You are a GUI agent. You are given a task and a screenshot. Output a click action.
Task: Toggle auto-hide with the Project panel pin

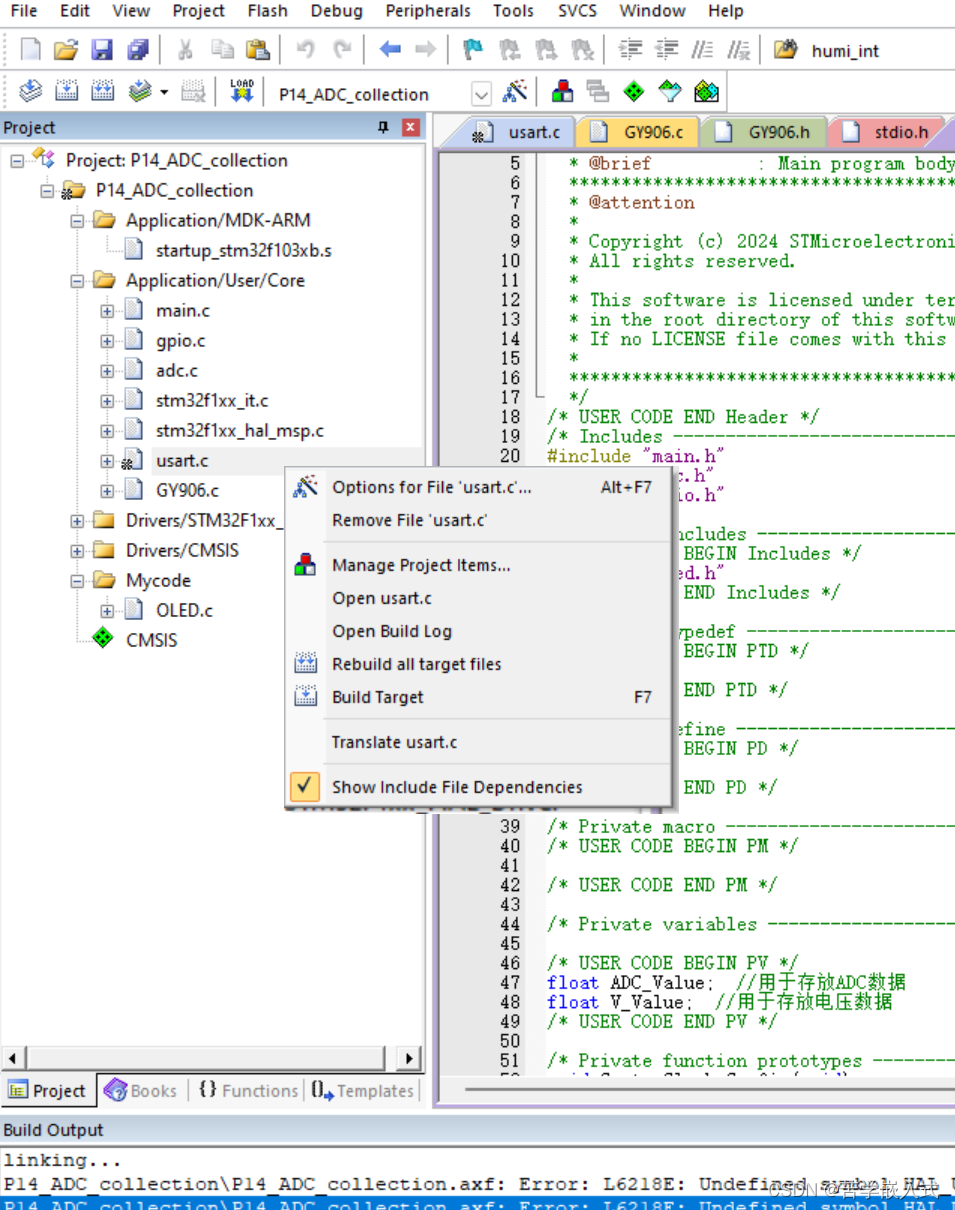[x=381, y=127]
